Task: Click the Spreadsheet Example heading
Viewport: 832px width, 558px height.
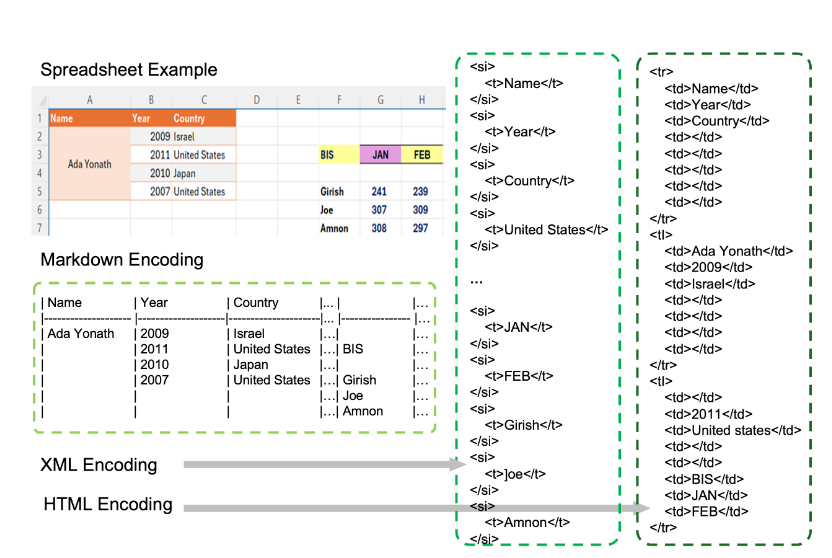Action: tap(129, 70)
